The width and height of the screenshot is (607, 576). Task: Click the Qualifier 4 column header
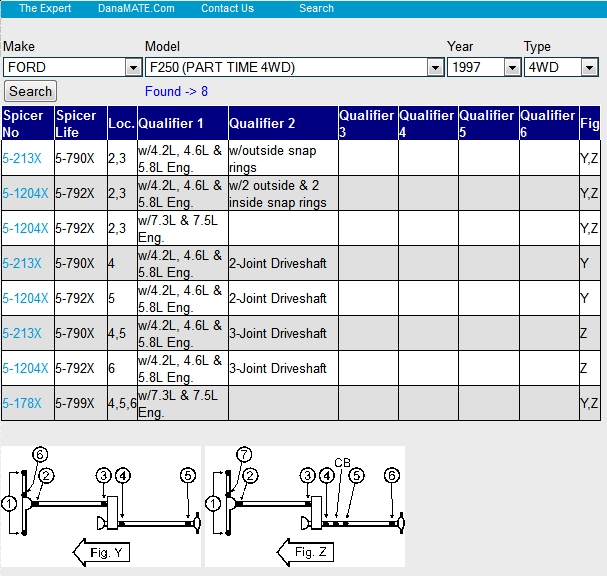(x=428, y=123)
